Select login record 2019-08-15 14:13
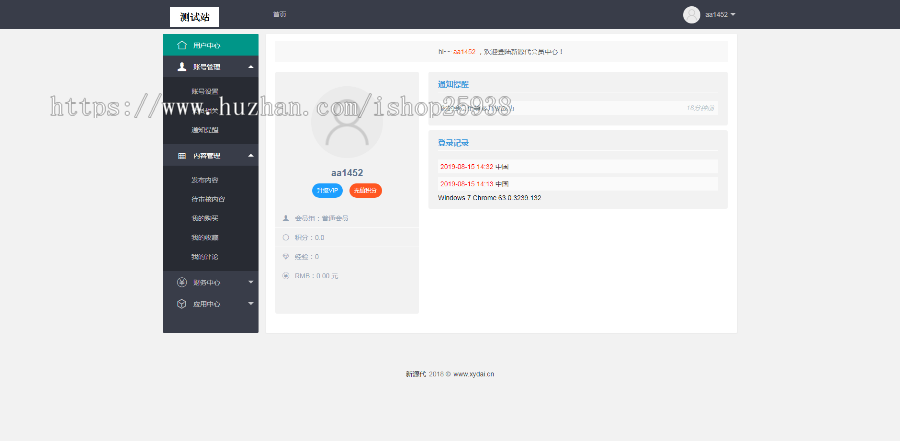 point(578,184)
